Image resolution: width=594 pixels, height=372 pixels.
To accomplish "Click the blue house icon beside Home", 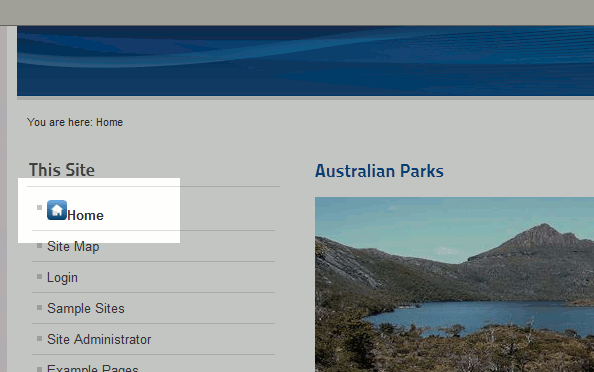I will pyautogui.click(x=57, y=210).
